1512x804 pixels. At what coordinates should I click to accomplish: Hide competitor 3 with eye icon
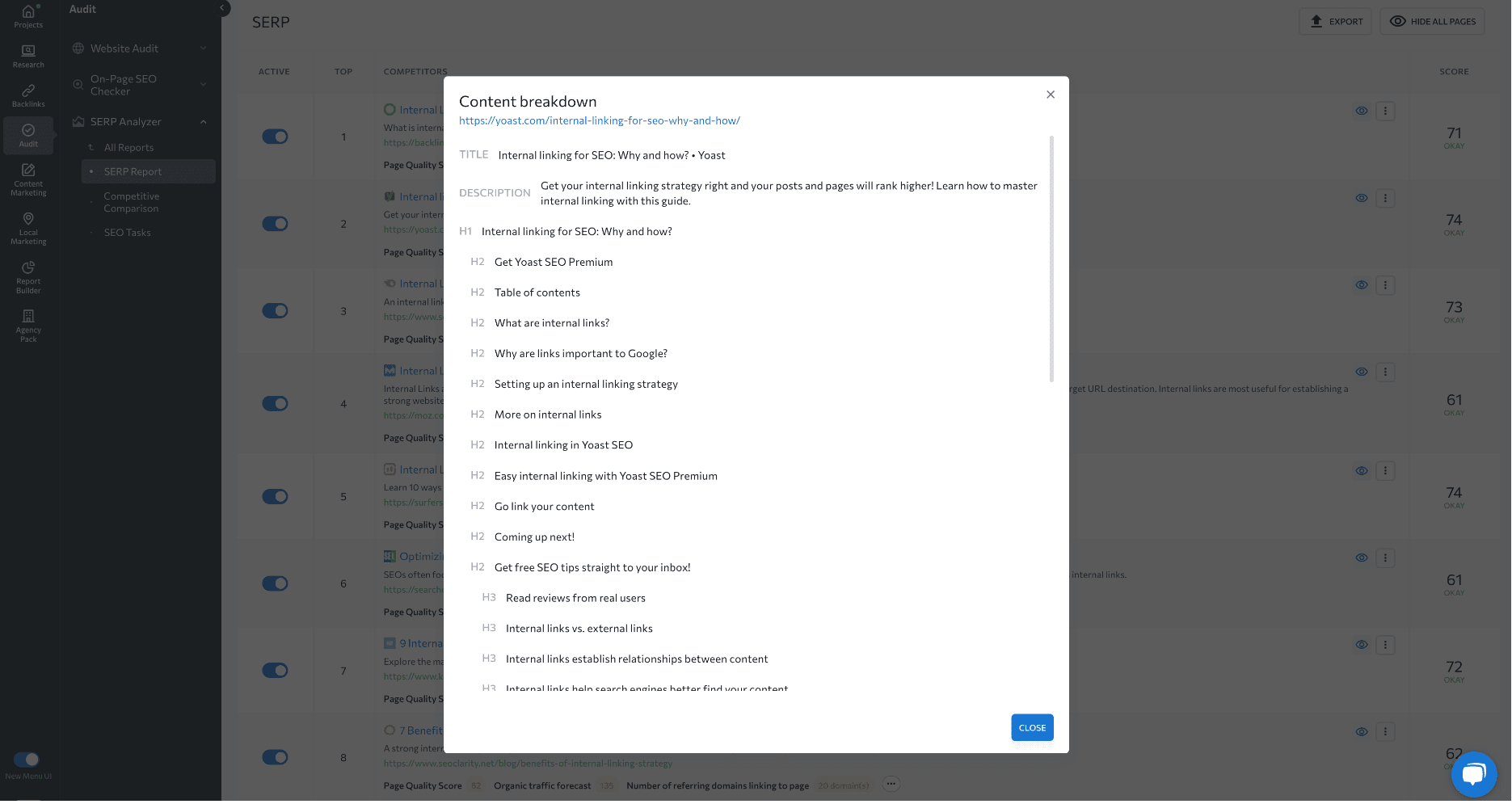click(x=1362, y=285)
